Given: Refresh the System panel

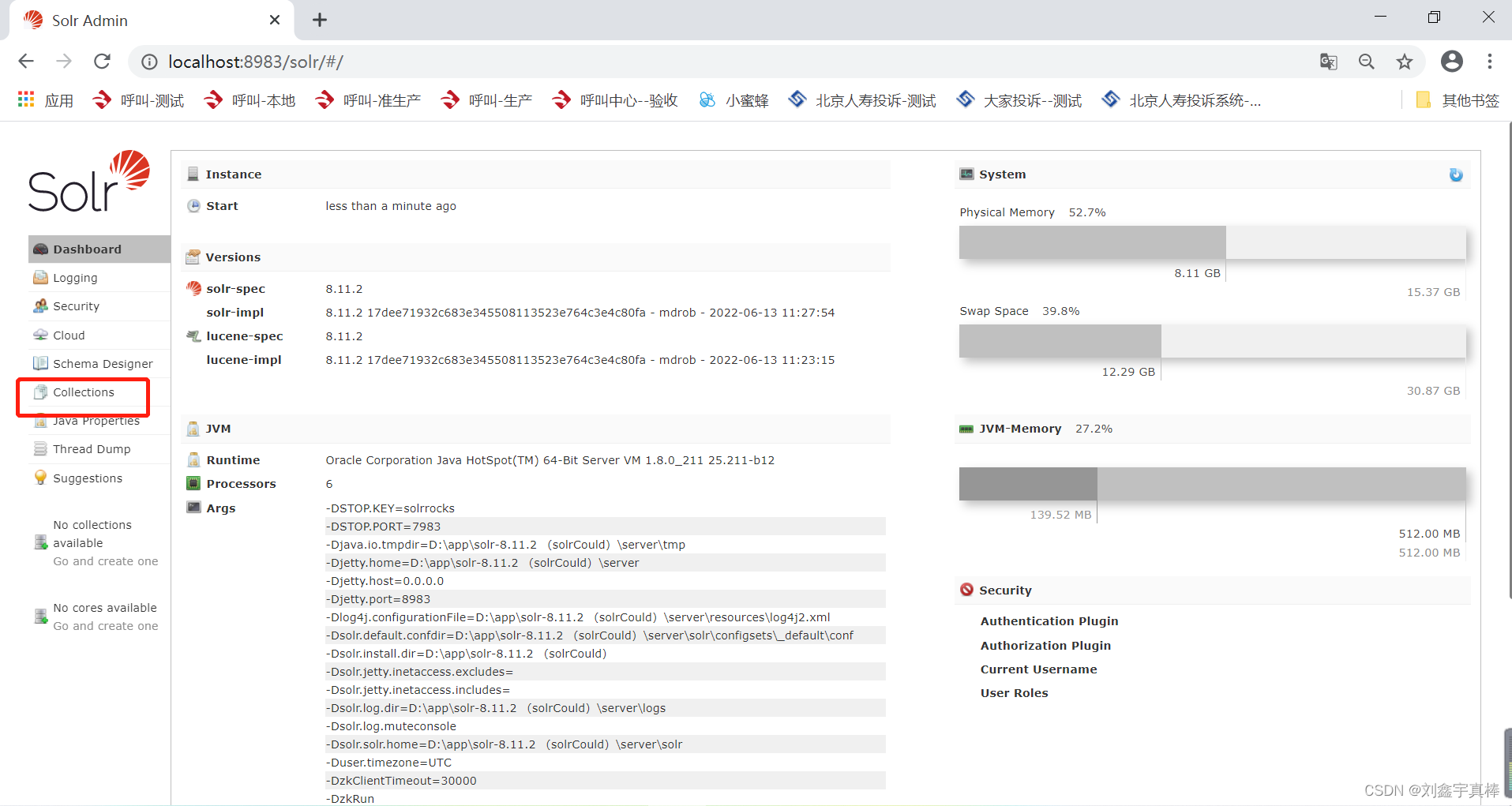Looking at the screenshot, I should point(1456,175).
